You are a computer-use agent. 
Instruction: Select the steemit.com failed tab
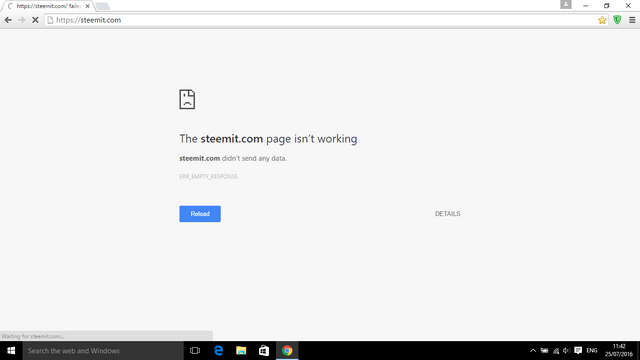(48, 6)
